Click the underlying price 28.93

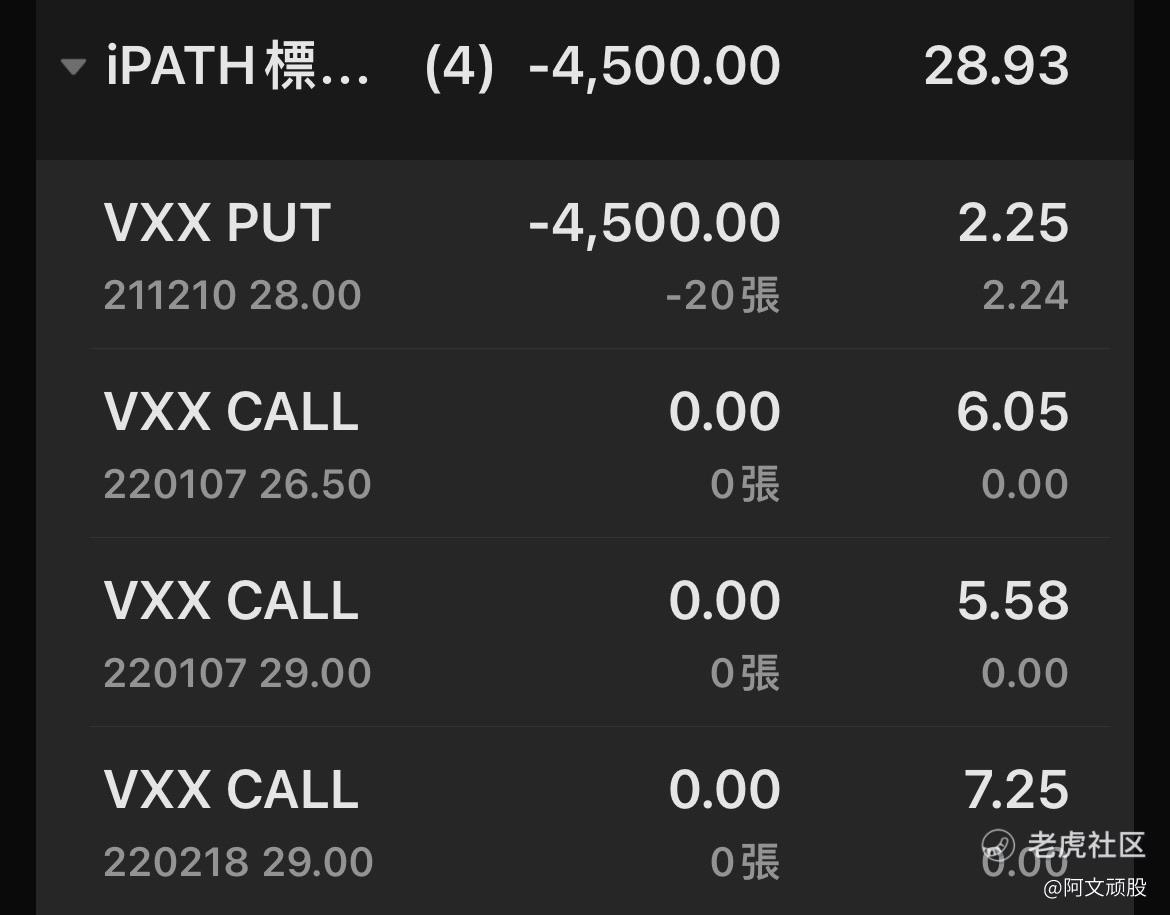(x=996, y=66)
